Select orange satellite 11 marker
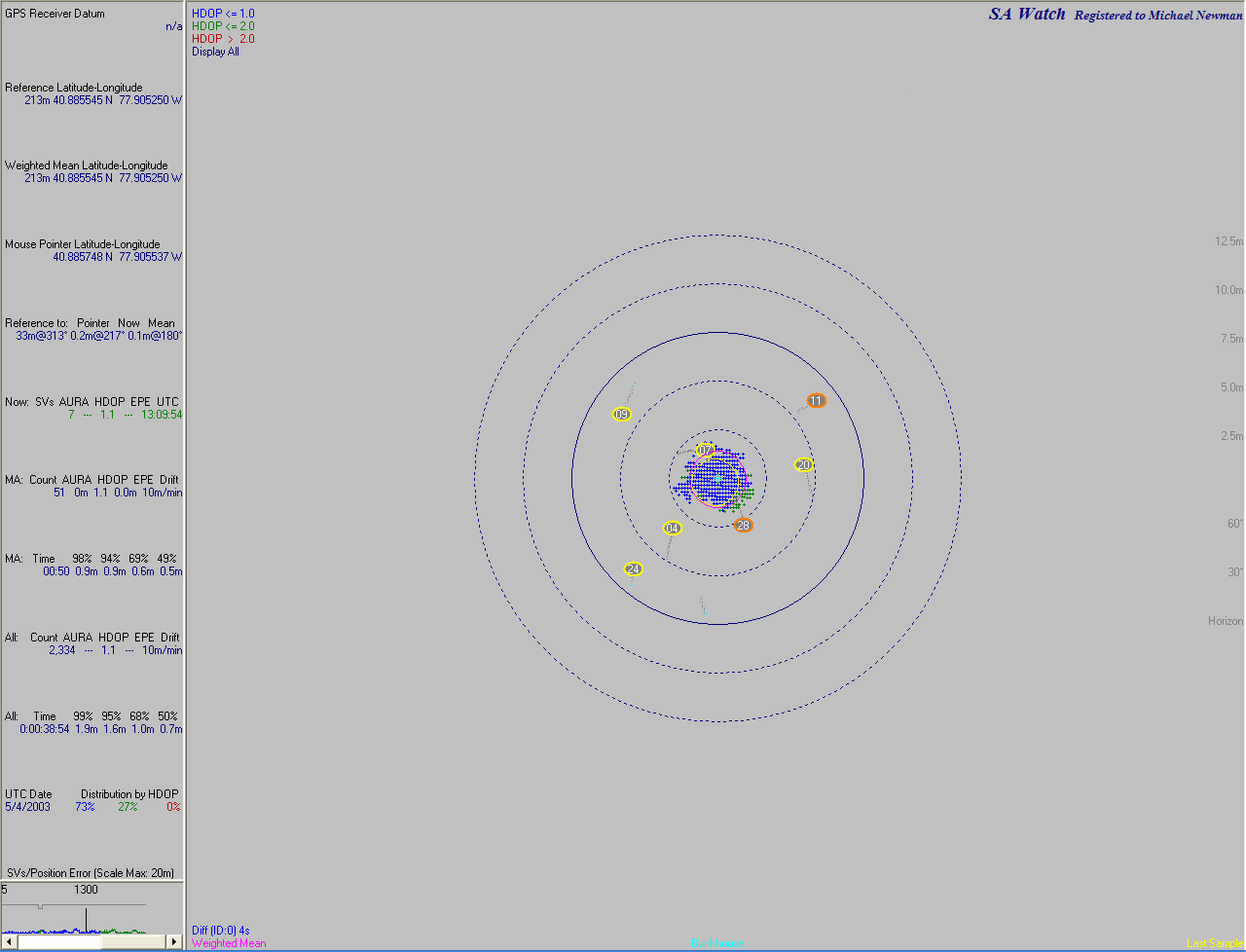The height and width of the screenshot is (952, 1246). tap(816, 401)
